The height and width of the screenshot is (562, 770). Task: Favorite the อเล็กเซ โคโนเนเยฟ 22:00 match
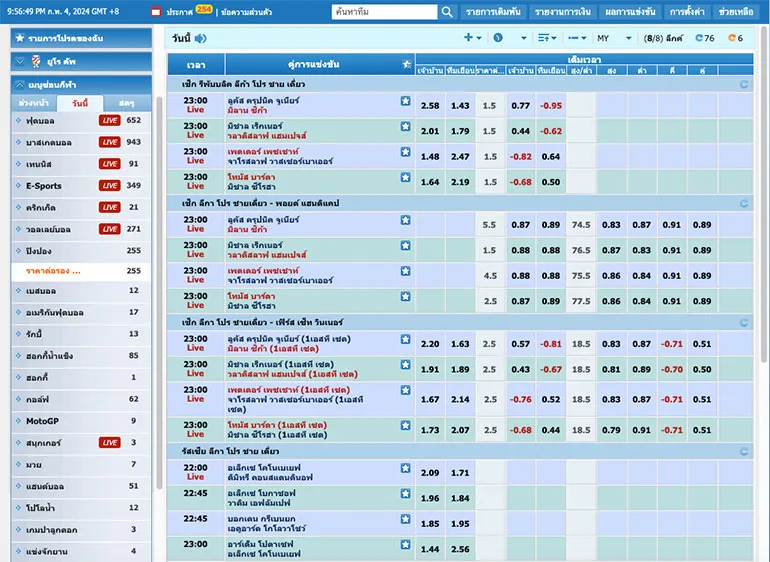405,468
